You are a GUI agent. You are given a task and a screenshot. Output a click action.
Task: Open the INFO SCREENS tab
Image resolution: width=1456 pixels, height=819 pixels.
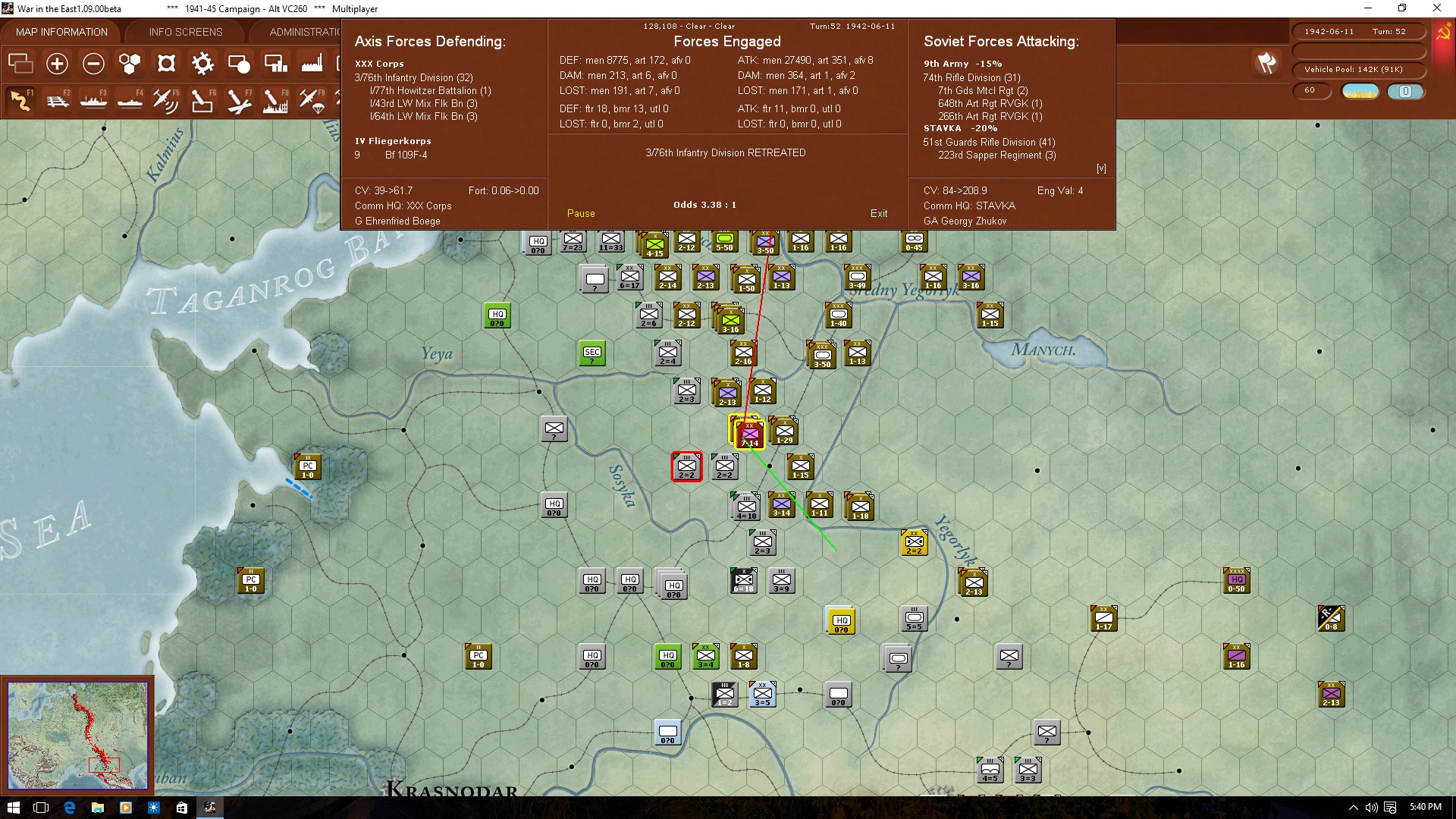(x=186, y=32)
